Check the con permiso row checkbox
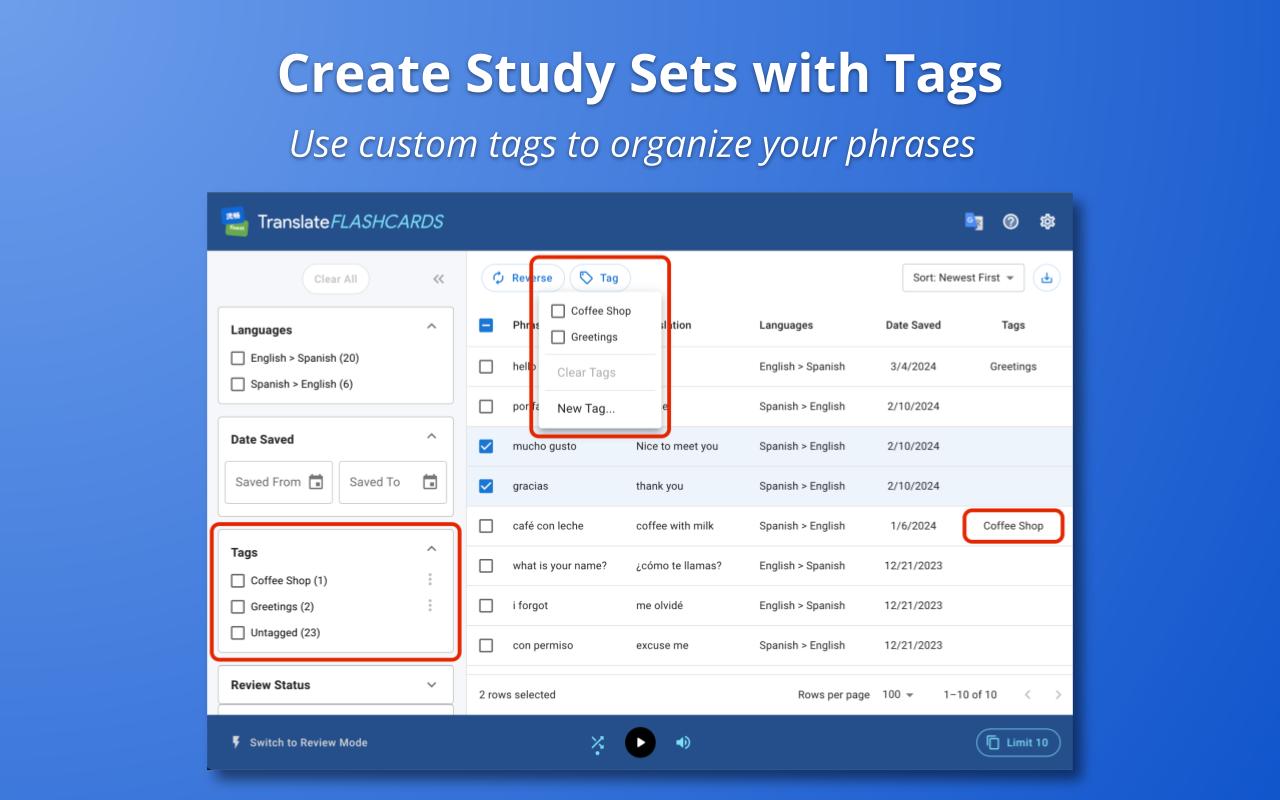1280x800 pixels. [x=486, y=646]
